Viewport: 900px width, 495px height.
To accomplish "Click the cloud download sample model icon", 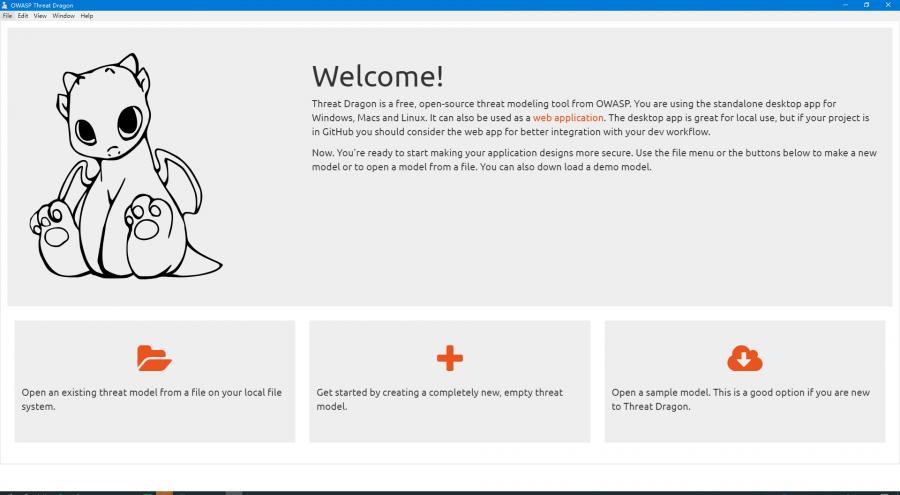I will pyautogui.click(x=744, y=358).
